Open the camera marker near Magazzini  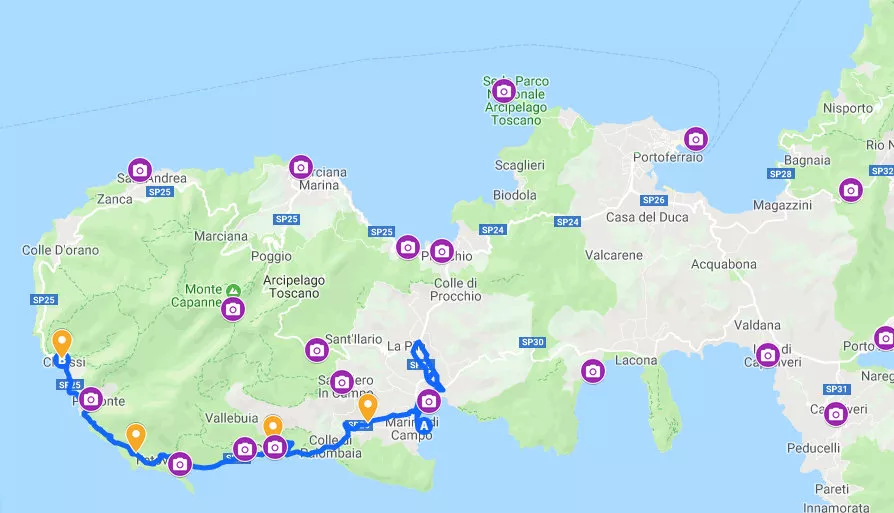point(851,190)
